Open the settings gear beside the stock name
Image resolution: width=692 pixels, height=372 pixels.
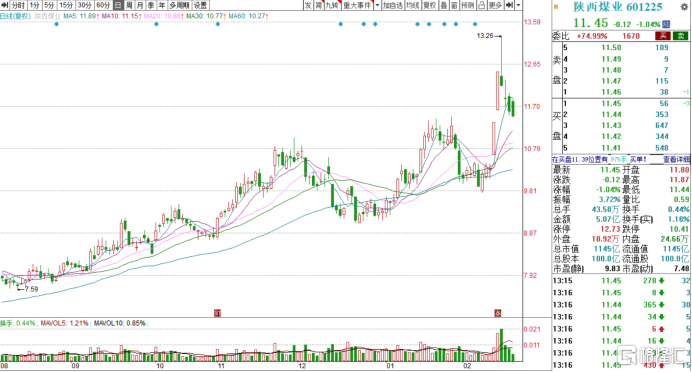pos(684,7)
